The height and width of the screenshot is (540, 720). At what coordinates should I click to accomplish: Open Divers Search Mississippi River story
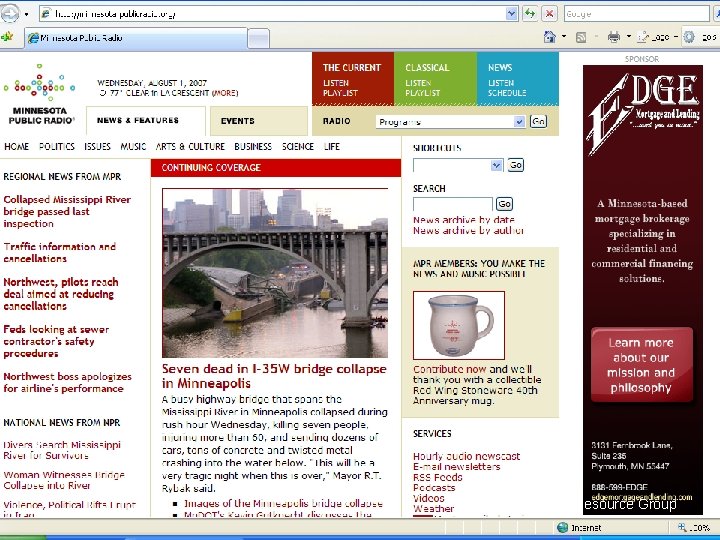point(62,450)
